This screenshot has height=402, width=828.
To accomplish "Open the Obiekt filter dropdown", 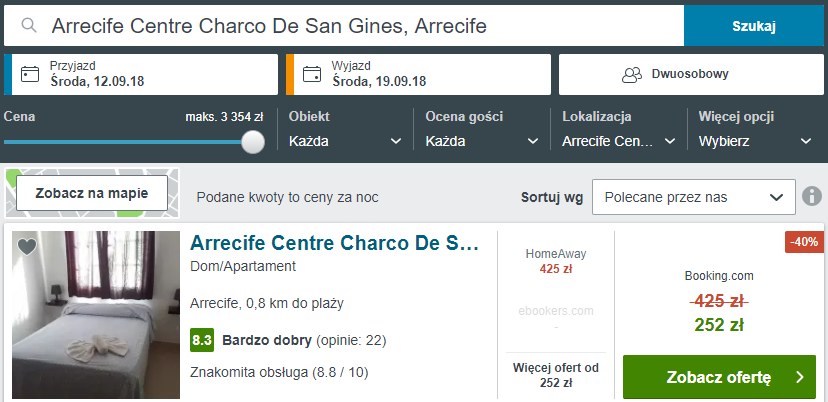I will click(x=345, y=141).
